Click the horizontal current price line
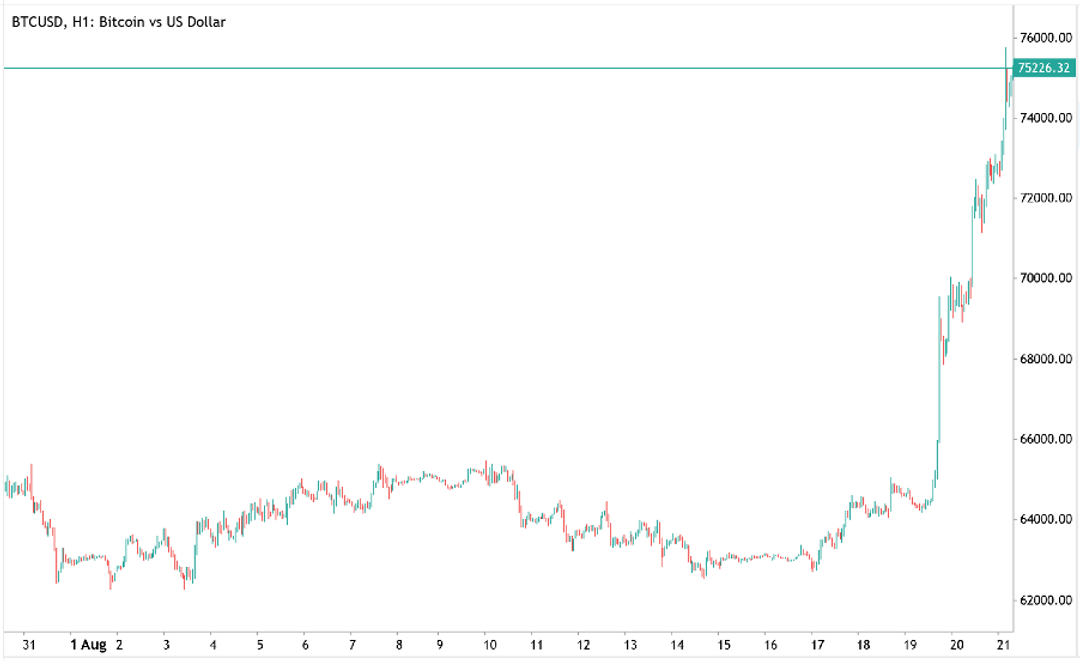Screen dimensions: 1080x661 point(508,68)
